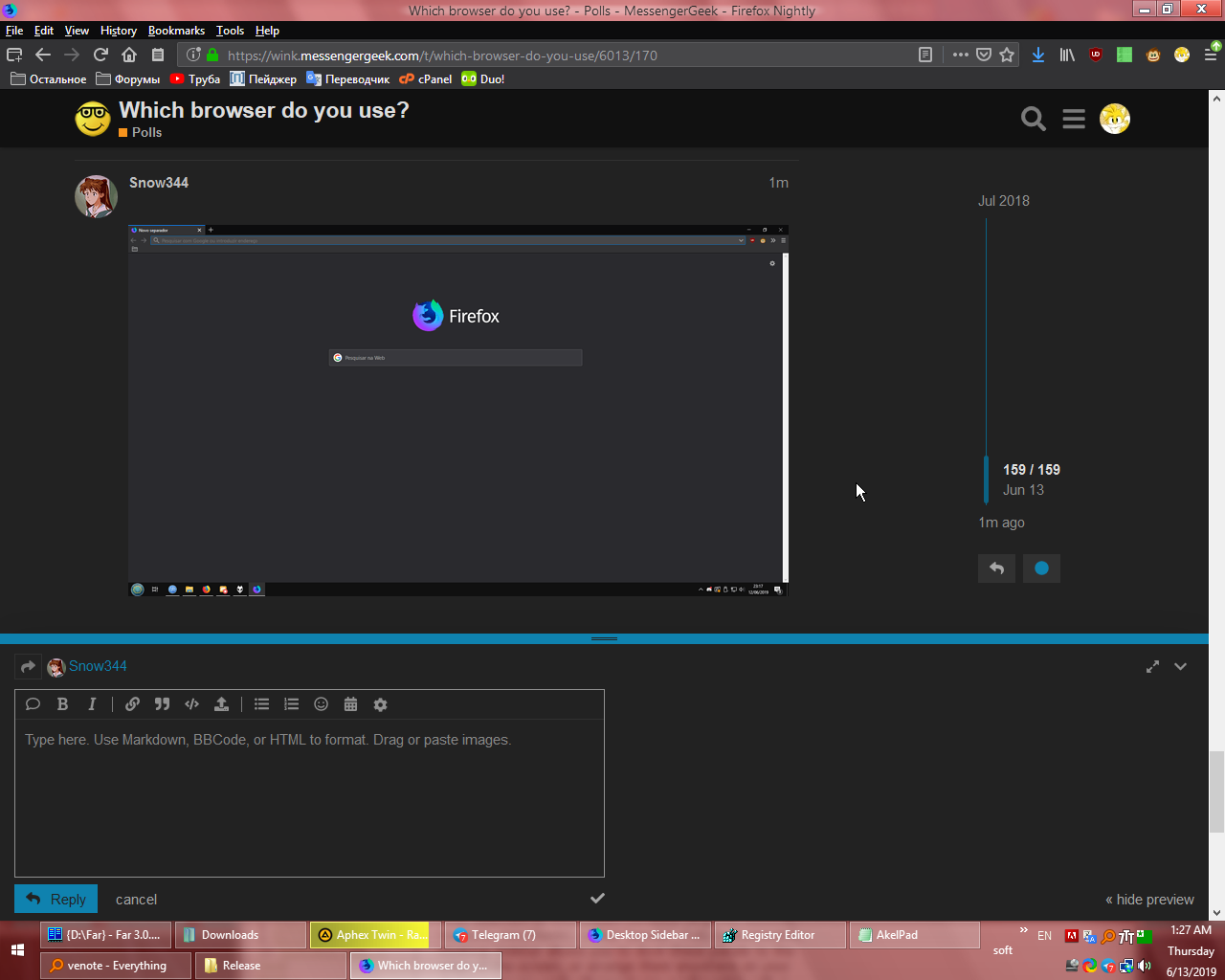Insert a bulleted list in the composer
This screenshot has height=980, width=1225.
[261, 704]
